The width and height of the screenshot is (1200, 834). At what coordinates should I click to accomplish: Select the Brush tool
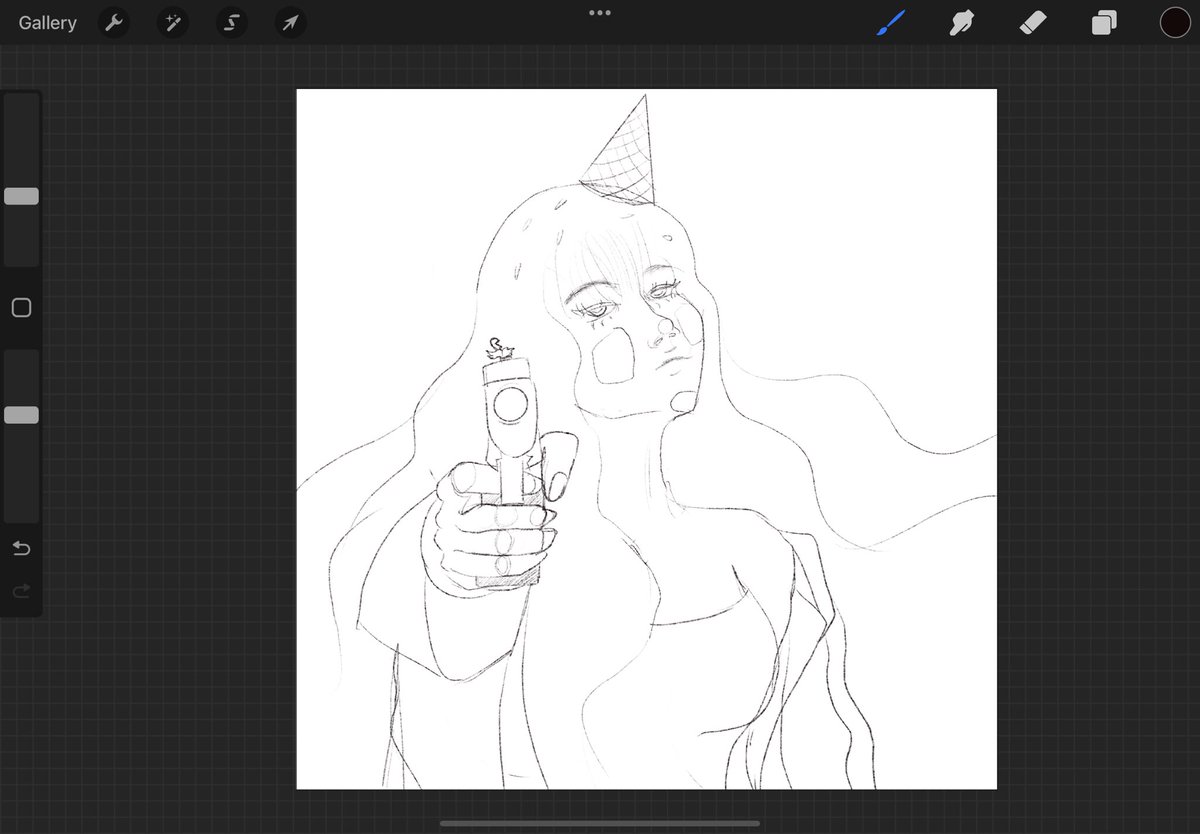[x=891, y=23]
